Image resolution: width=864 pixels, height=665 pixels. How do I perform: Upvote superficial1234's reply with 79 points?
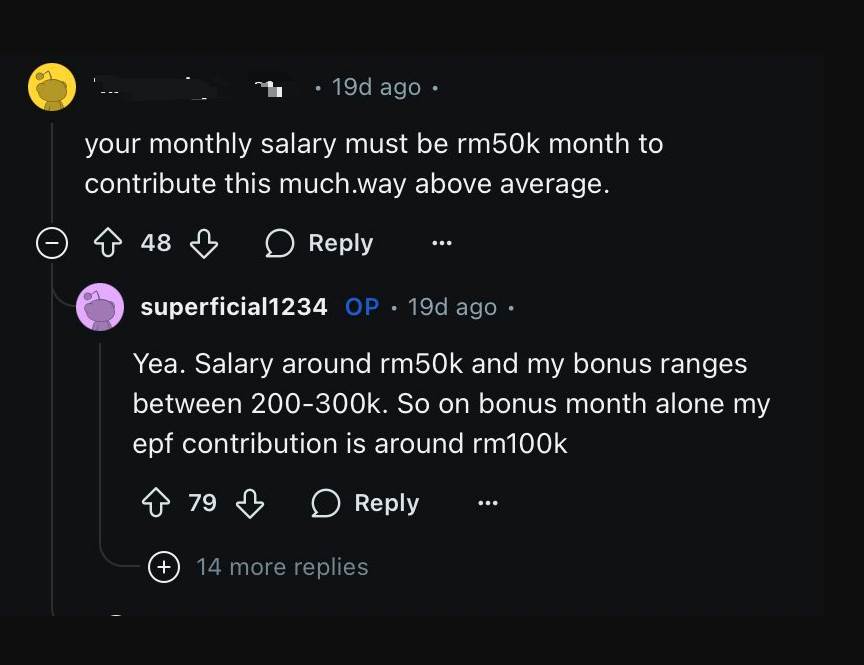click(x=156, y=503)
